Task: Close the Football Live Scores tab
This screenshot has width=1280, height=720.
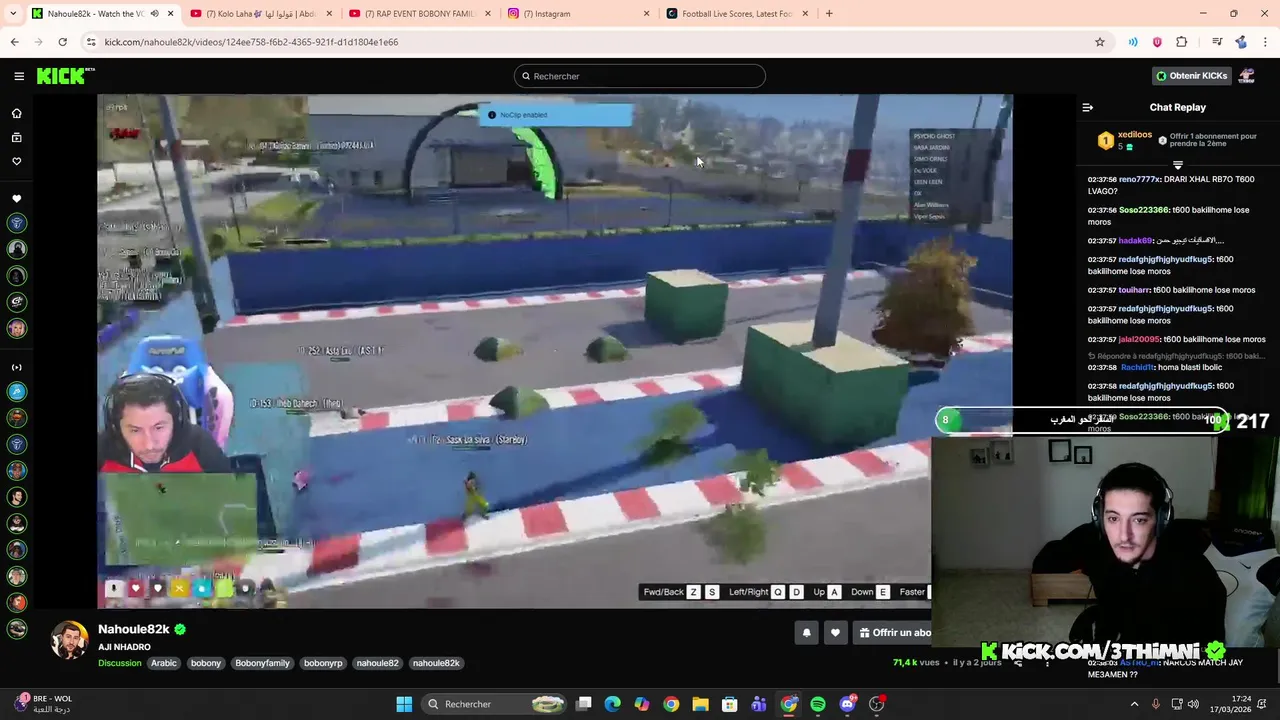Action: point(805,14)
